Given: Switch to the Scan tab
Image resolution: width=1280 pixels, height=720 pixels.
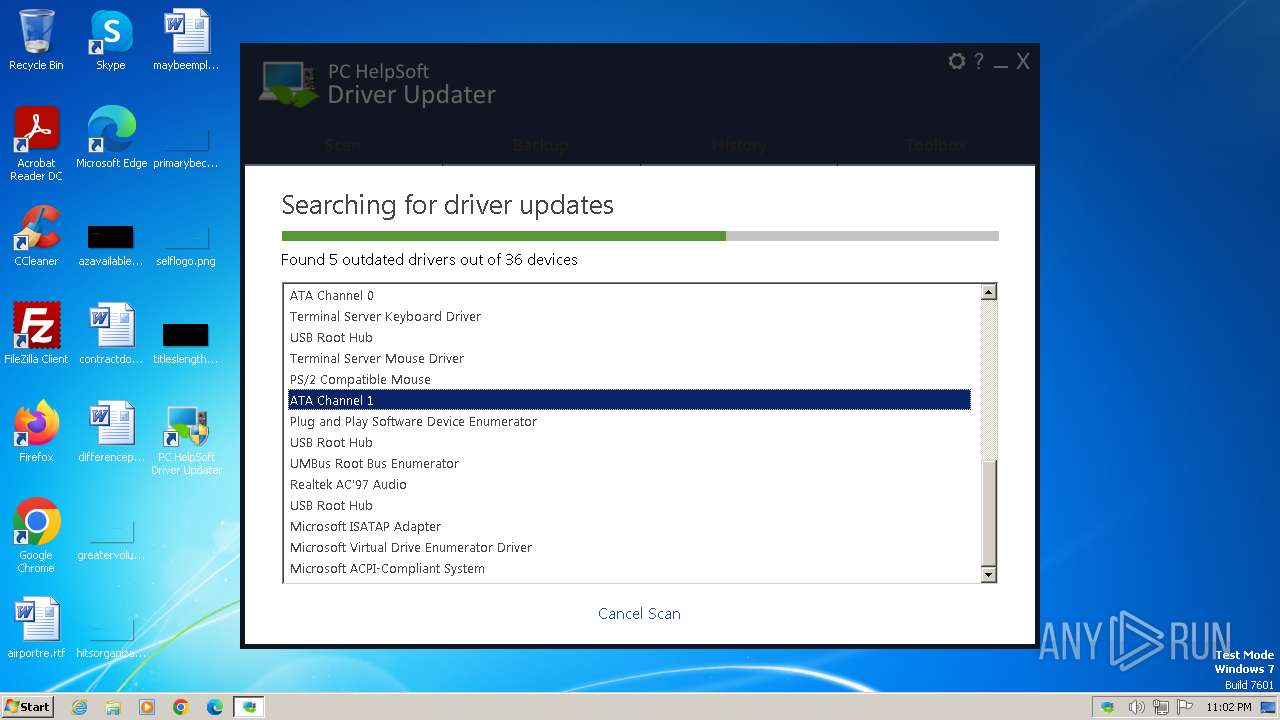Looking at the screenshot, I should [343, 145].
